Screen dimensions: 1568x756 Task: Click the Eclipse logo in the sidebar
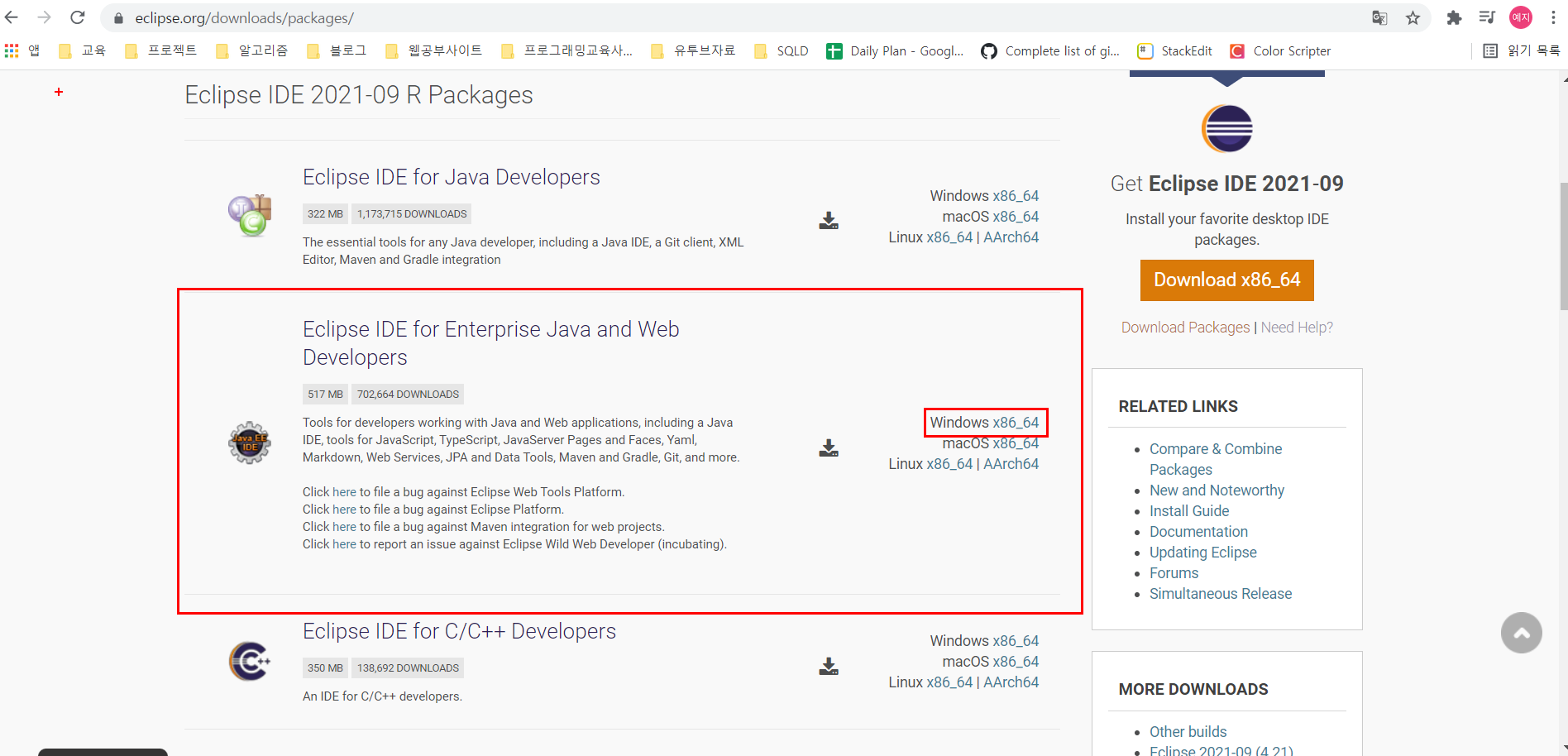tap(1227, 128)
